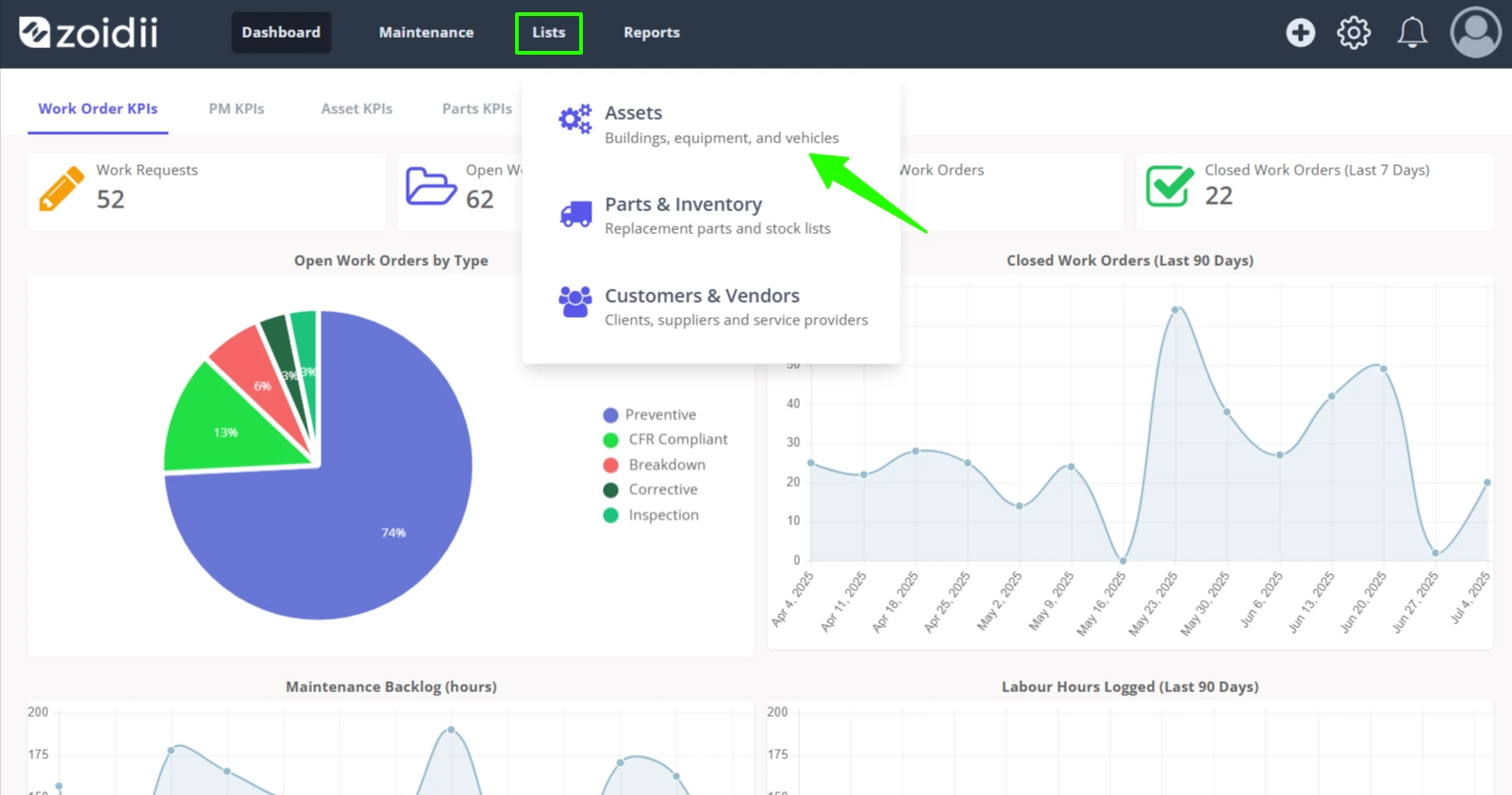Click the Maintenance Backlog (hours) title
The width and height of the screenshot is (1512, 795).
[391, 687]
